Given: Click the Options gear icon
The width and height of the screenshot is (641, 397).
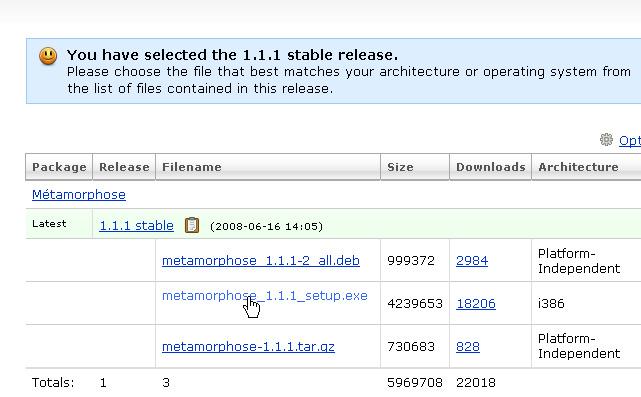Looking at the screenshot, I should [606, 140].
